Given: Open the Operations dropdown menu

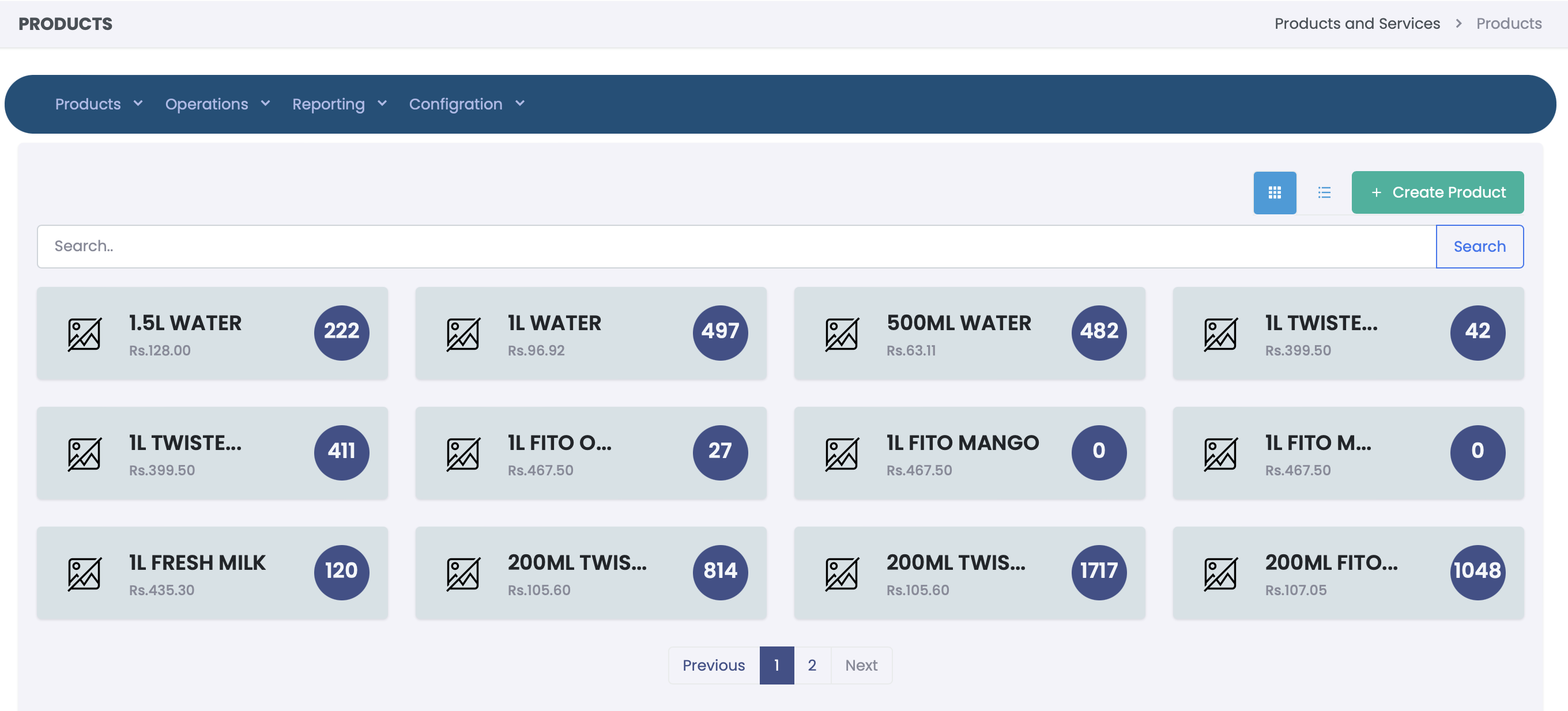Looking at the screenshot, I should click(x=217, y=104).
